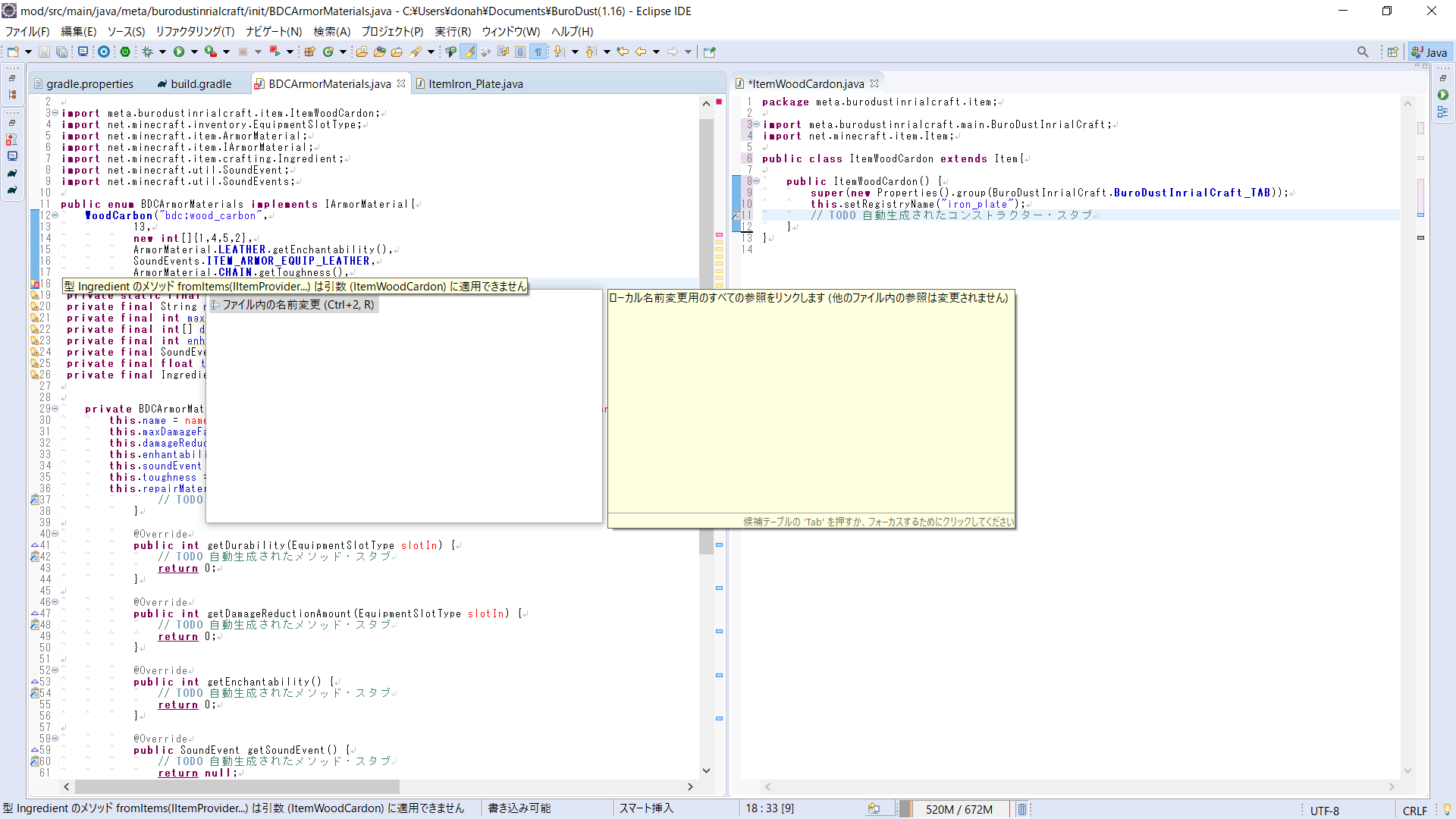Screen dimensions: 1456x819
Task: Collapse getDurability method fold at line 40
Action: coord(55,534)
